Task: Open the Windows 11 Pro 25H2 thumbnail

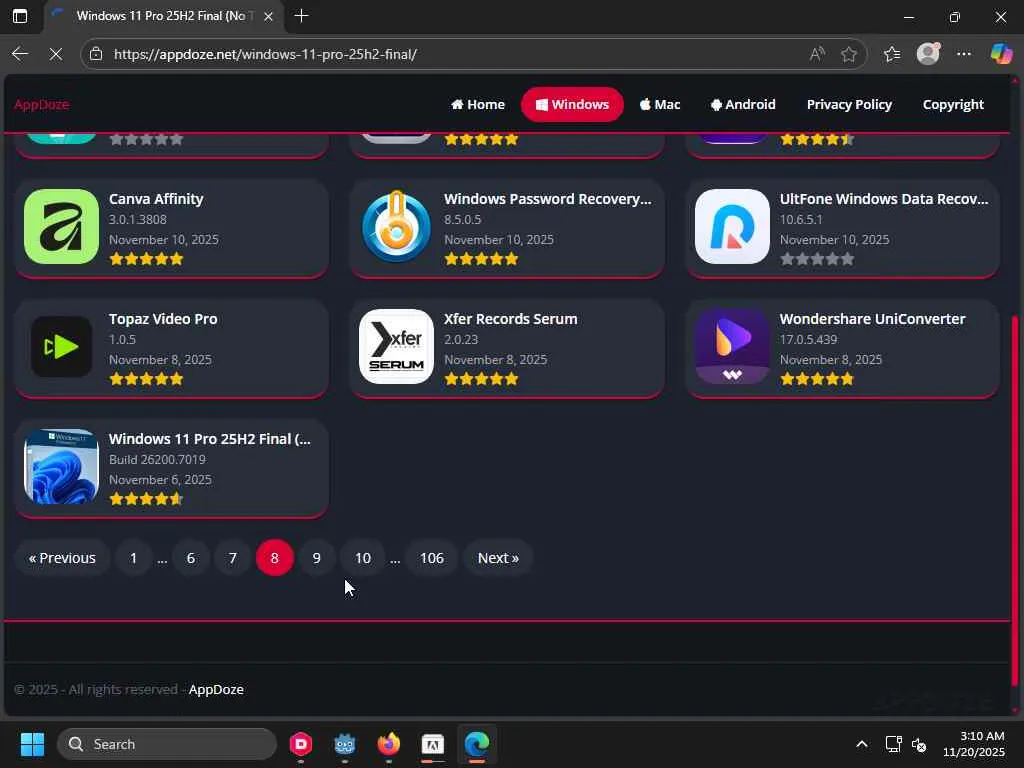Action: [61, 466]
